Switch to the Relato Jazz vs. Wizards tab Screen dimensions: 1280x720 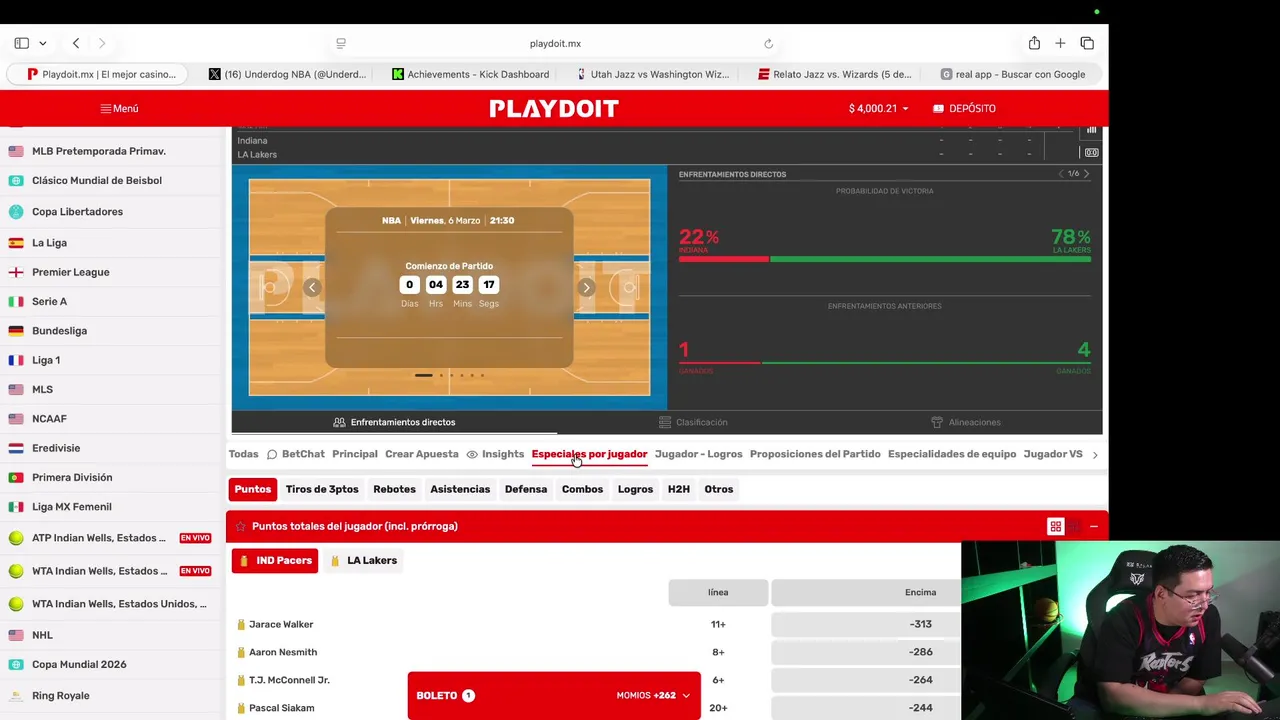pos(835,74)
